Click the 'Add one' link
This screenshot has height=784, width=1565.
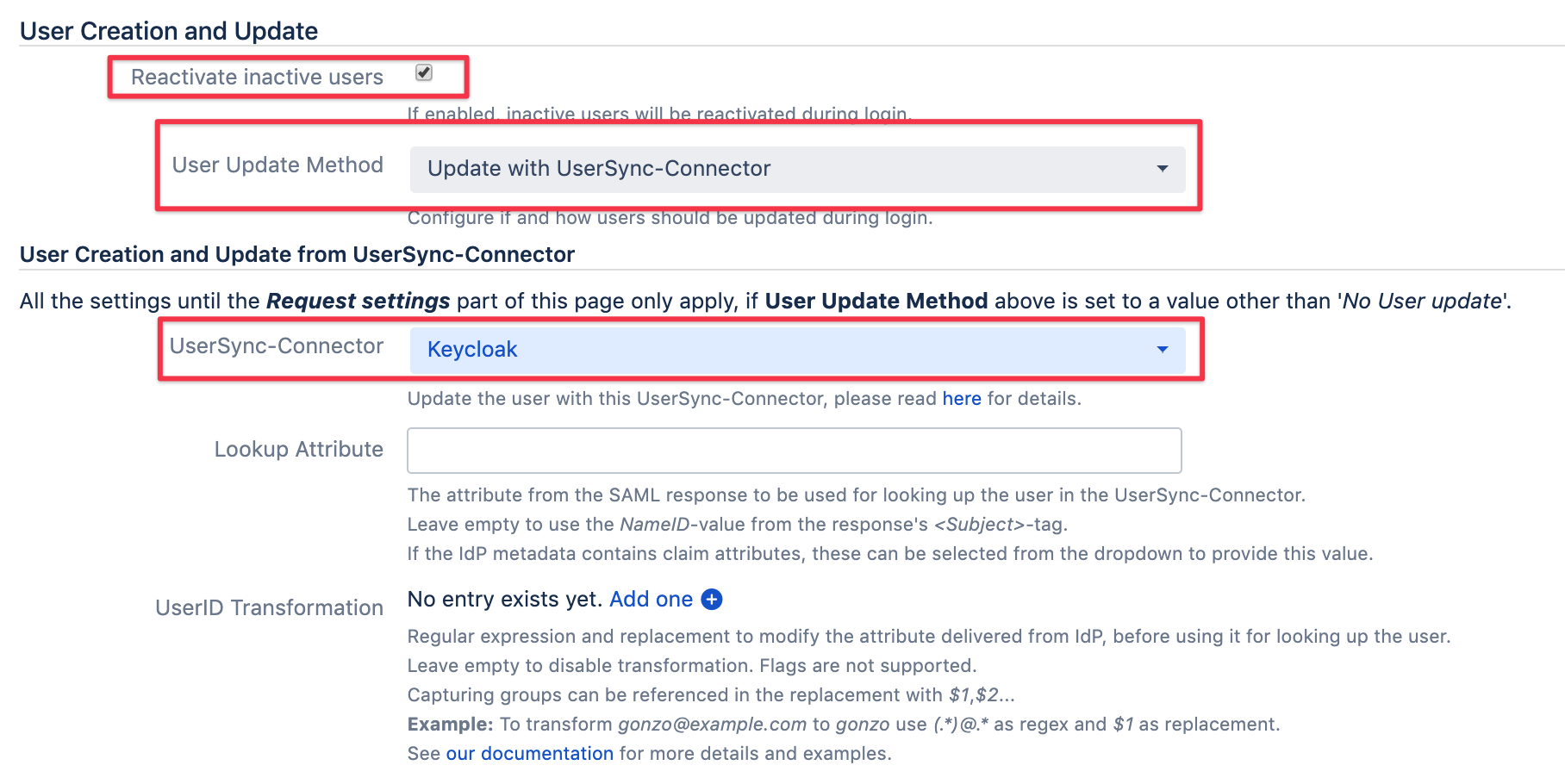click(x=651, y=600)
